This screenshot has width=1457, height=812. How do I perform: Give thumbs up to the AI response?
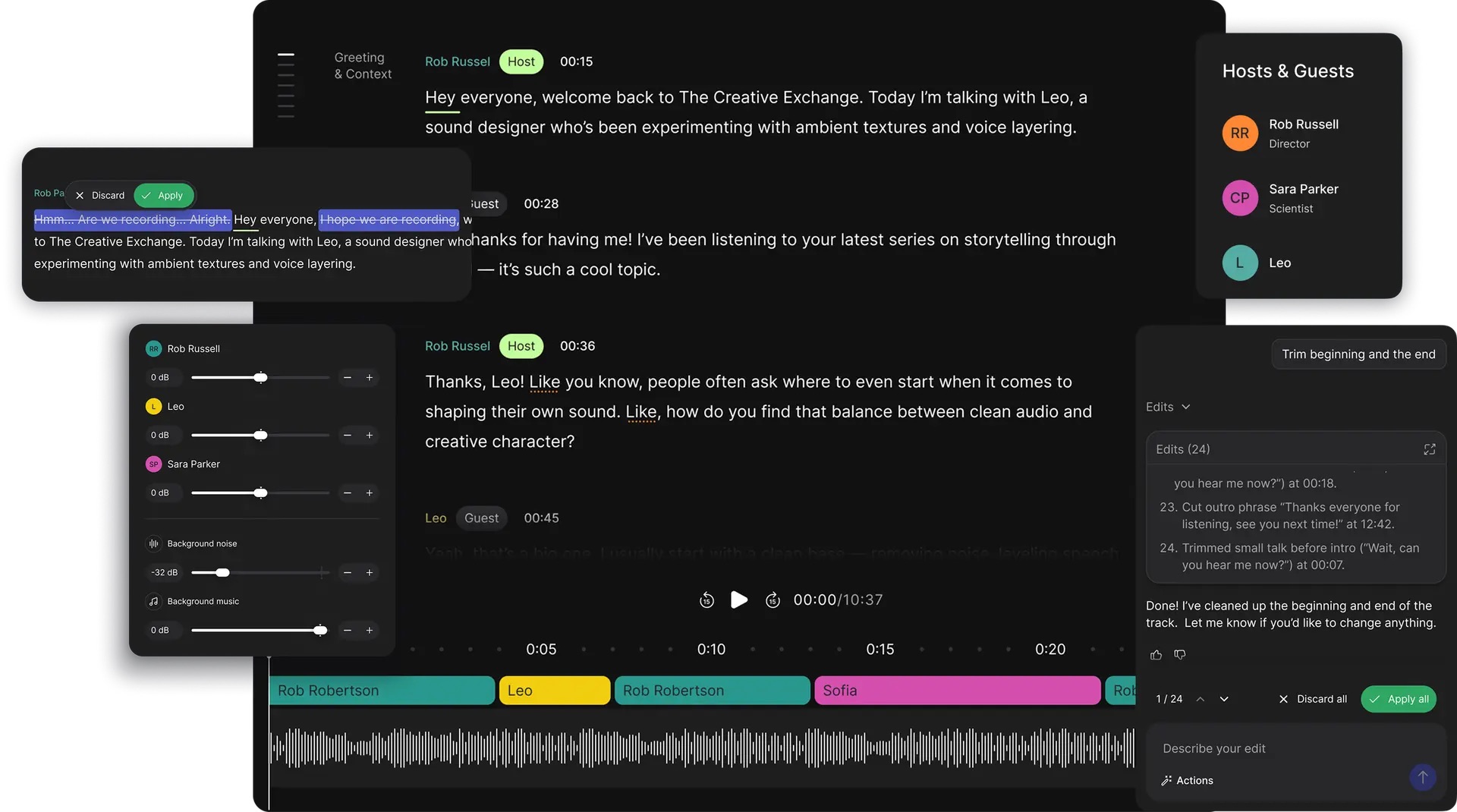[1156, 655]
